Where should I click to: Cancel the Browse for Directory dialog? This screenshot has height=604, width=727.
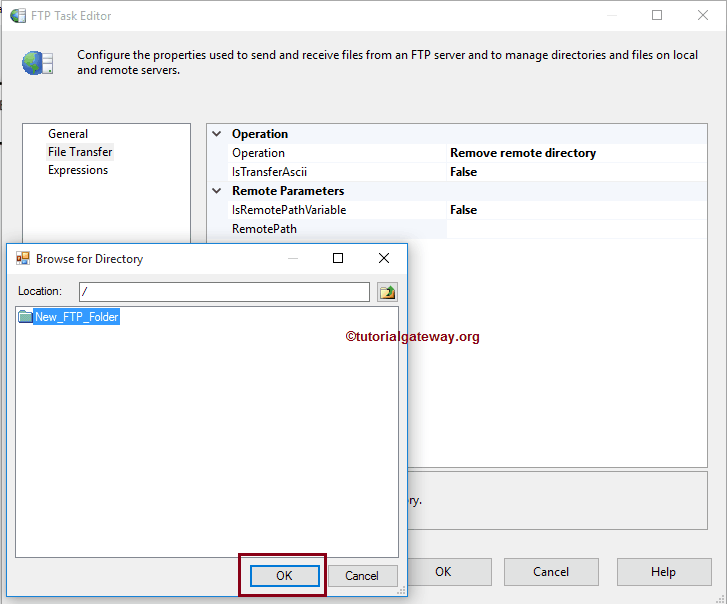(362, 576)
